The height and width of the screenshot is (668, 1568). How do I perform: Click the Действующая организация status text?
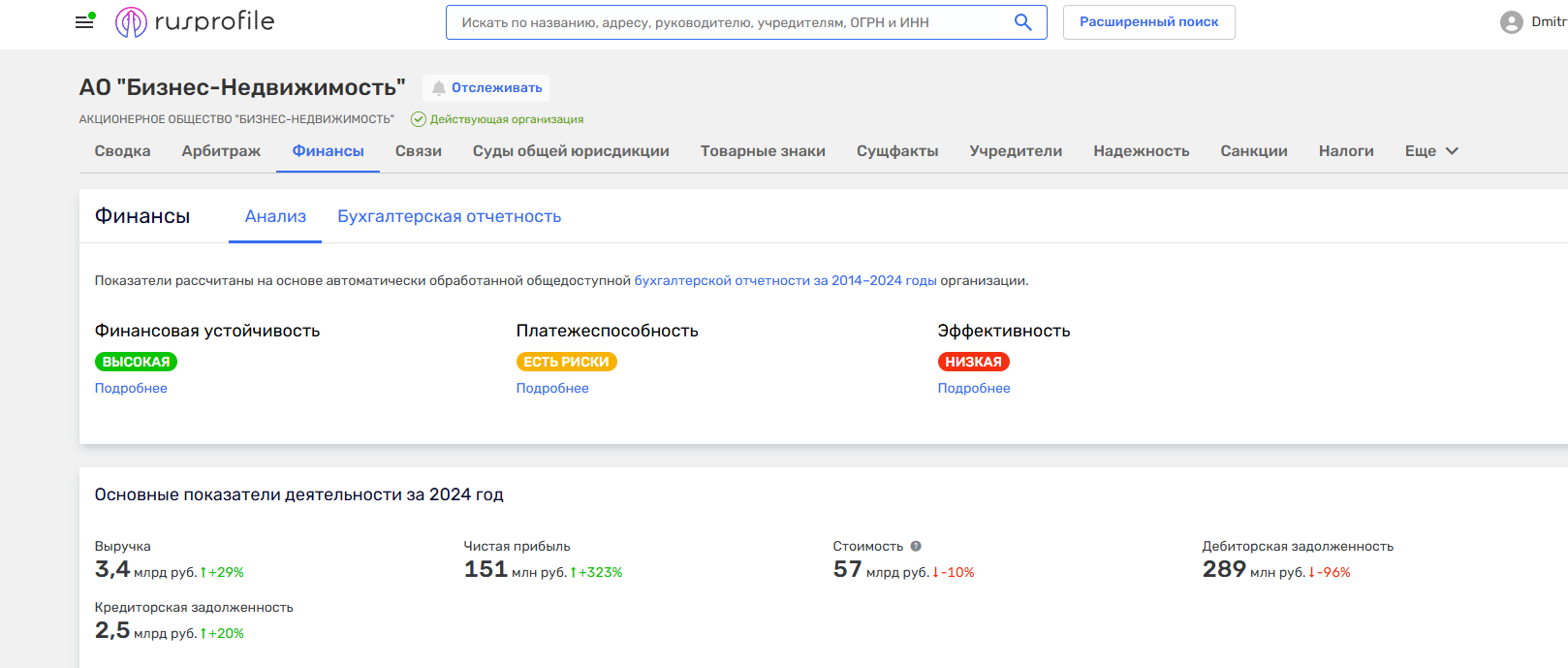coord(507,119)
